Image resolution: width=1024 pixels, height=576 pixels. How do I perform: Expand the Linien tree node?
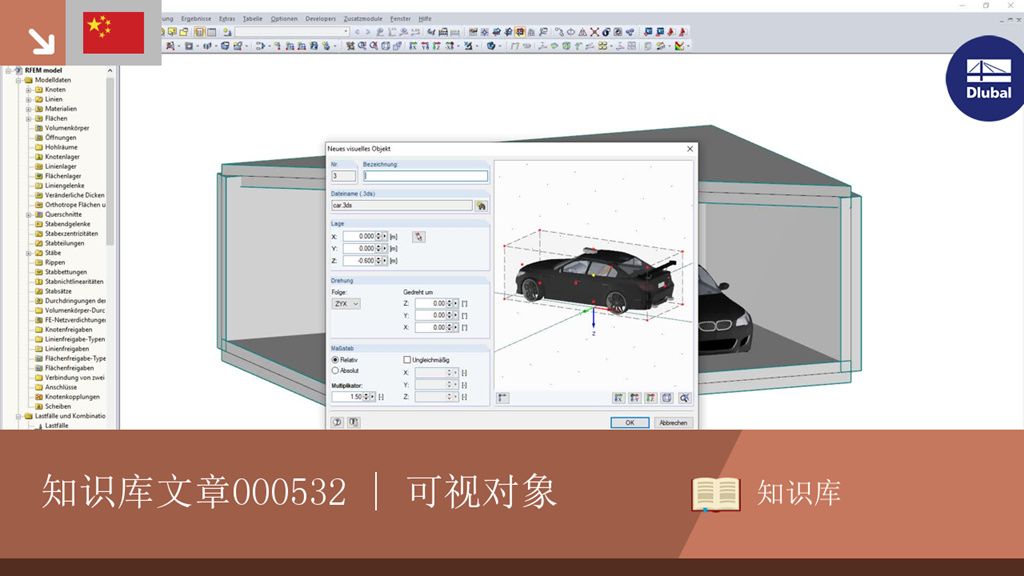pos(29,99)
